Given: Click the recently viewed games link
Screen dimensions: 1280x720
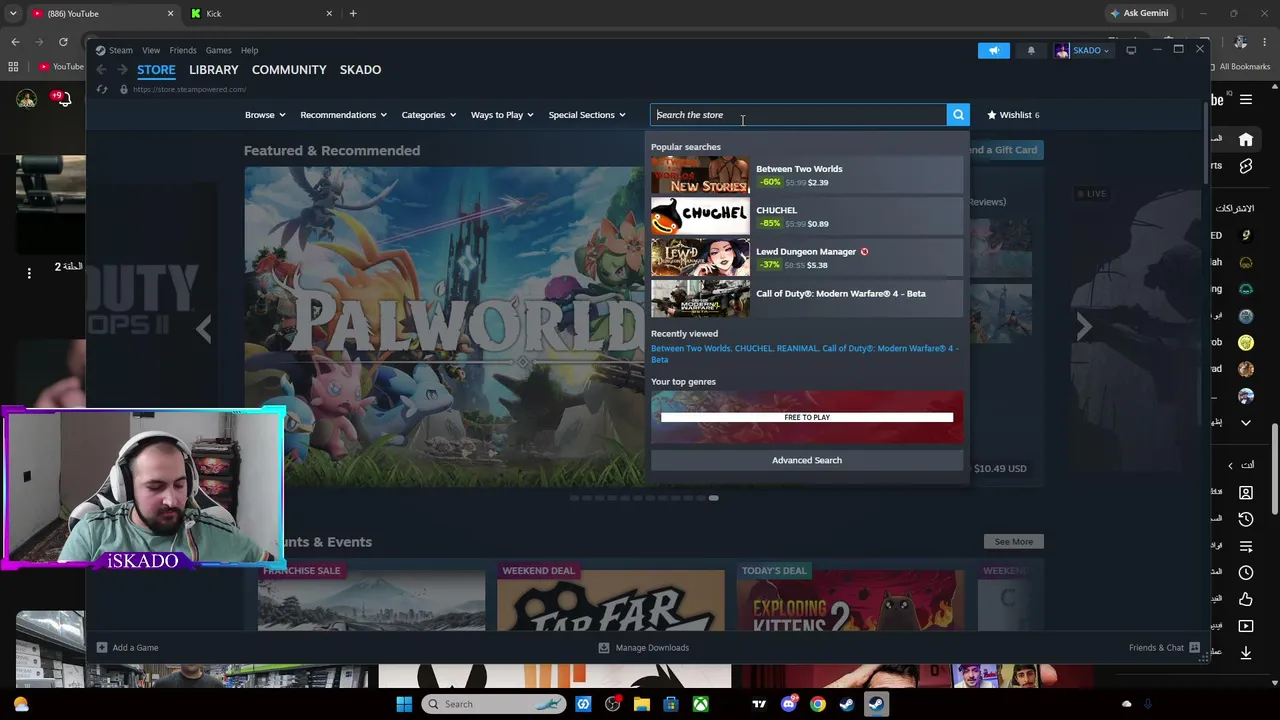Looking at the screenshot, I should pyautogui.click(x=805, y=354).
